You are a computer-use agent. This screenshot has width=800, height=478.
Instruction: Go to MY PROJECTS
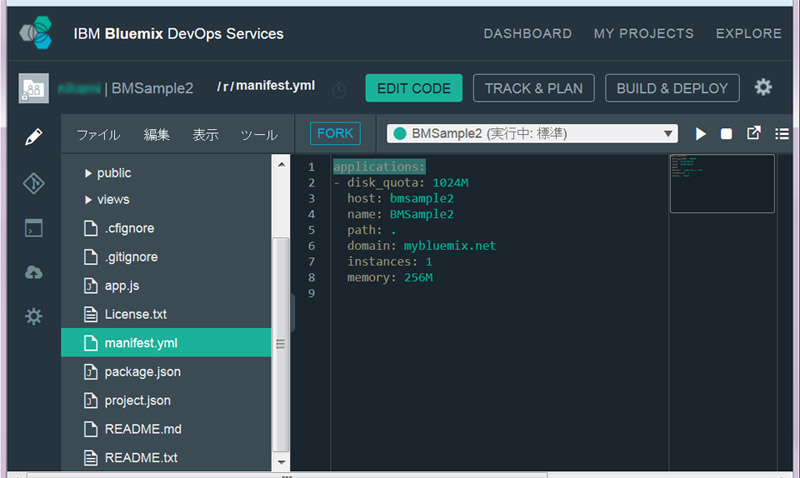click(x=643, y=34)
